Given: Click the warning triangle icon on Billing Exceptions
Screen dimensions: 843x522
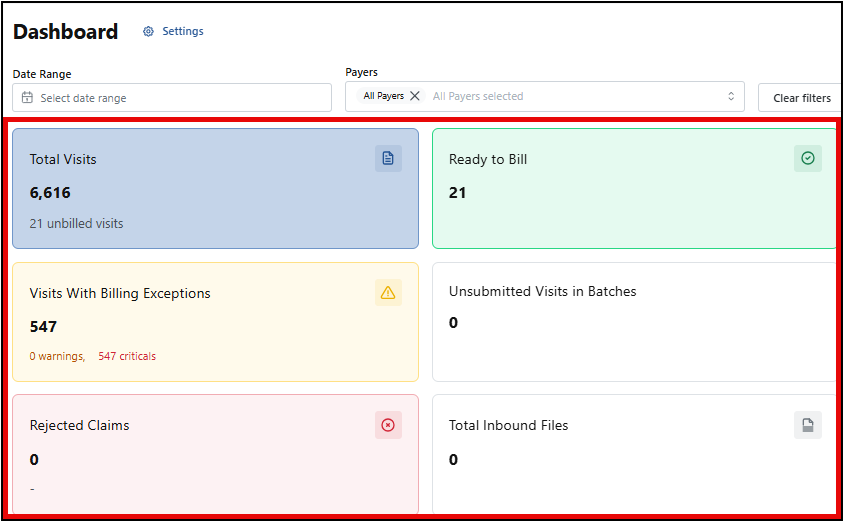Looking at the screenshot, I should coord(388,292).
